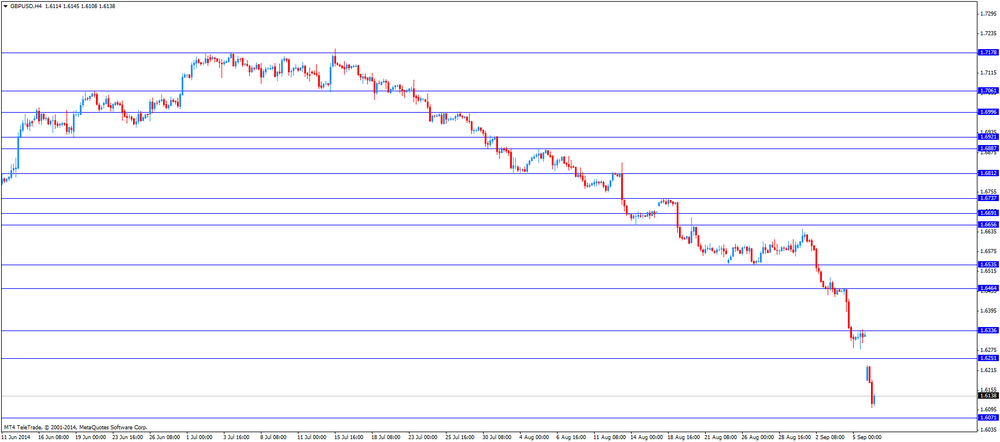
Task: Click the 1.6996 blue price label
Action: tap(987, 112)
